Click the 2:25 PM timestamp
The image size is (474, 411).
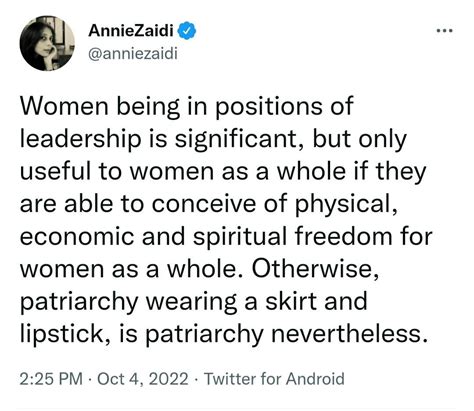pyautogui.click(x=51, y=379)
